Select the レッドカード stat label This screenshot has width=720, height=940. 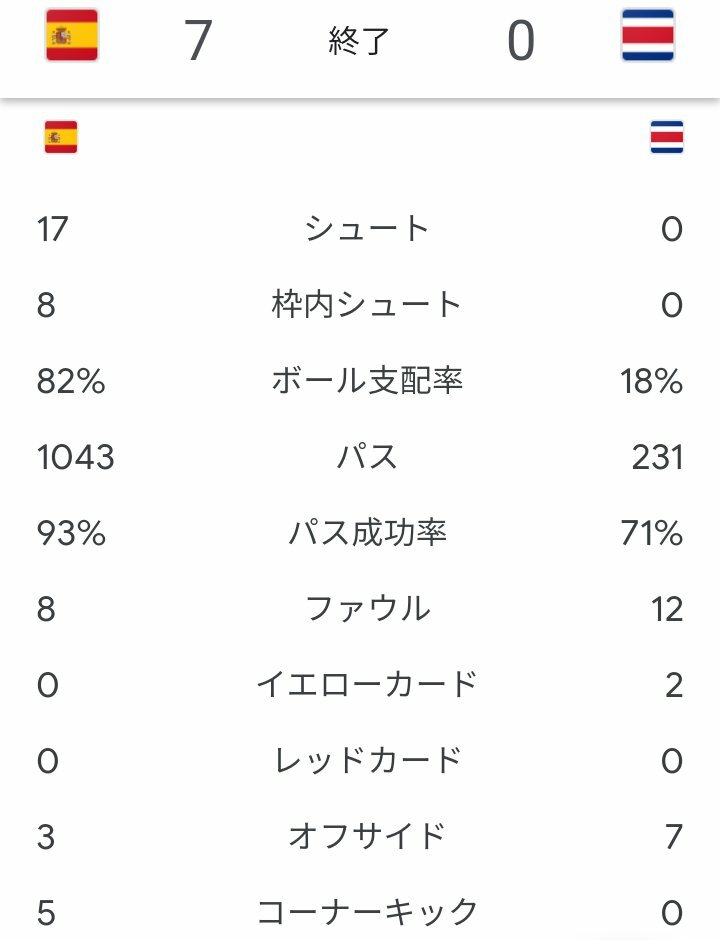coord(367,761)
